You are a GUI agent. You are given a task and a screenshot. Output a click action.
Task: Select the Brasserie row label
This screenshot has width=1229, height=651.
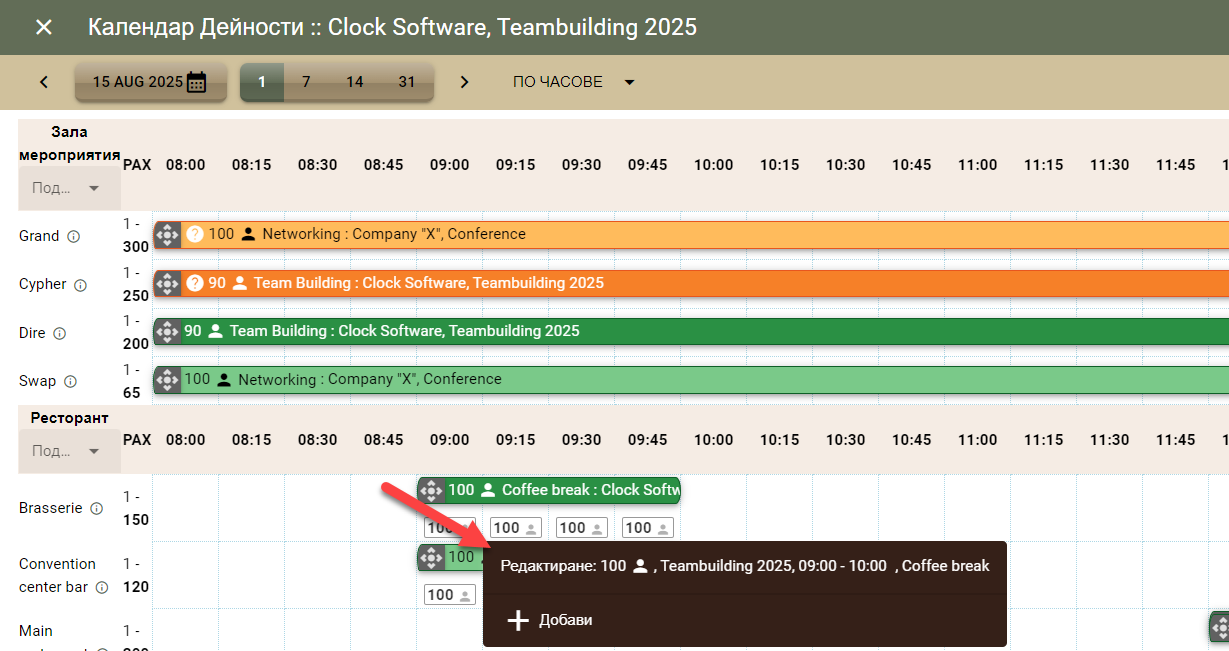(x=51, y=508)
